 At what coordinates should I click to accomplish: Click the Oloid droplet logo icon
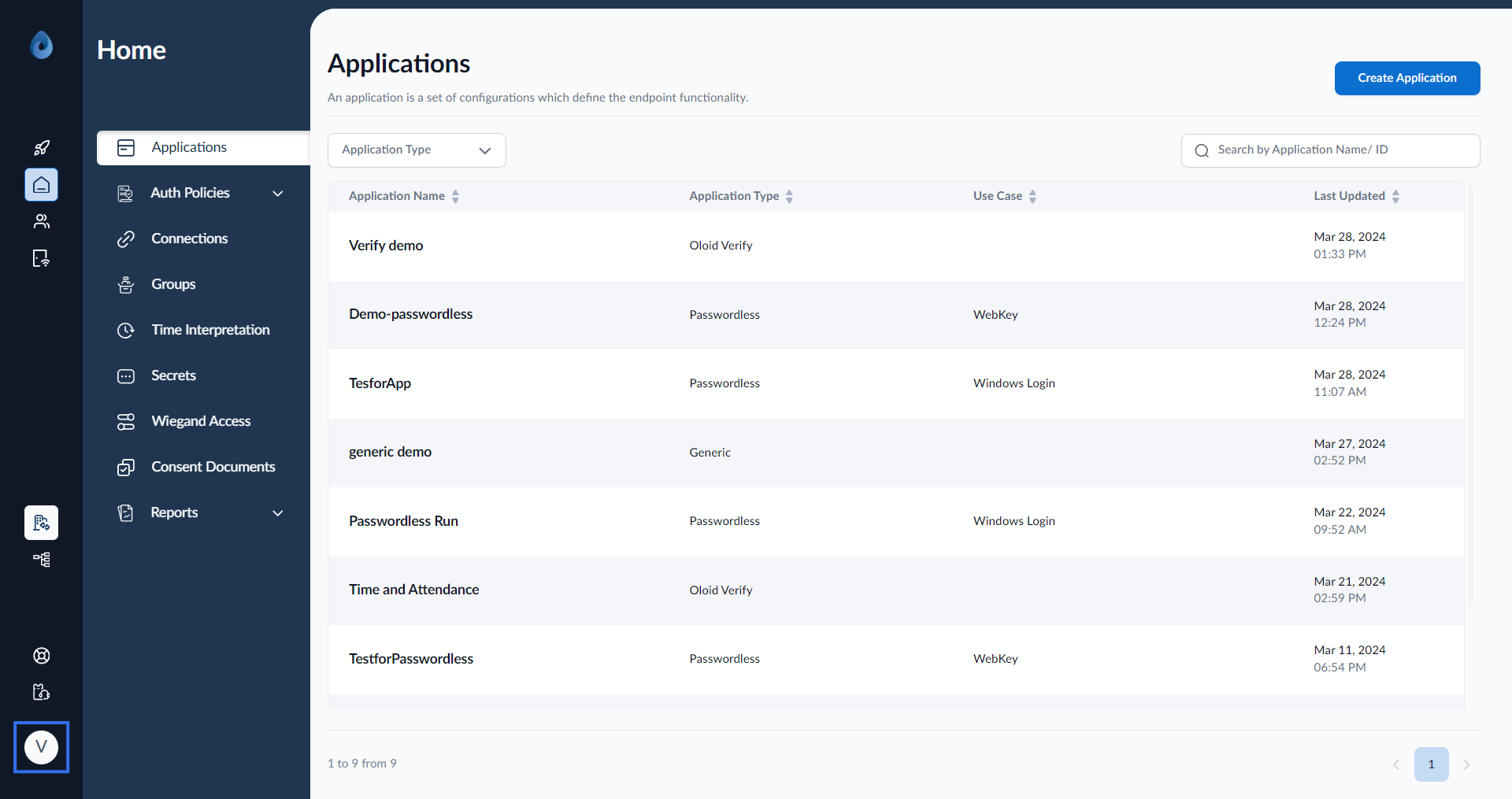click(x=42, y=46)
